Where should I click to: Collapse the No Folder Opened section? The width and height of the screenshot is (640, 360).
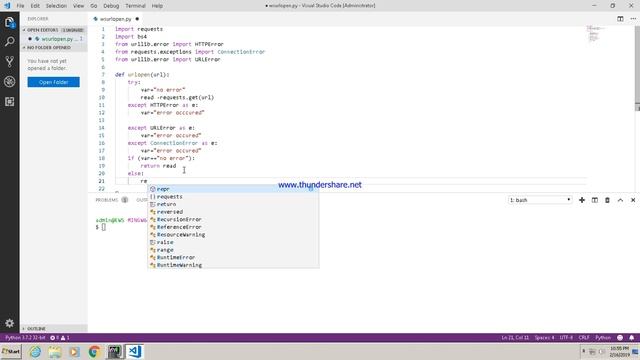coord(53,47)
